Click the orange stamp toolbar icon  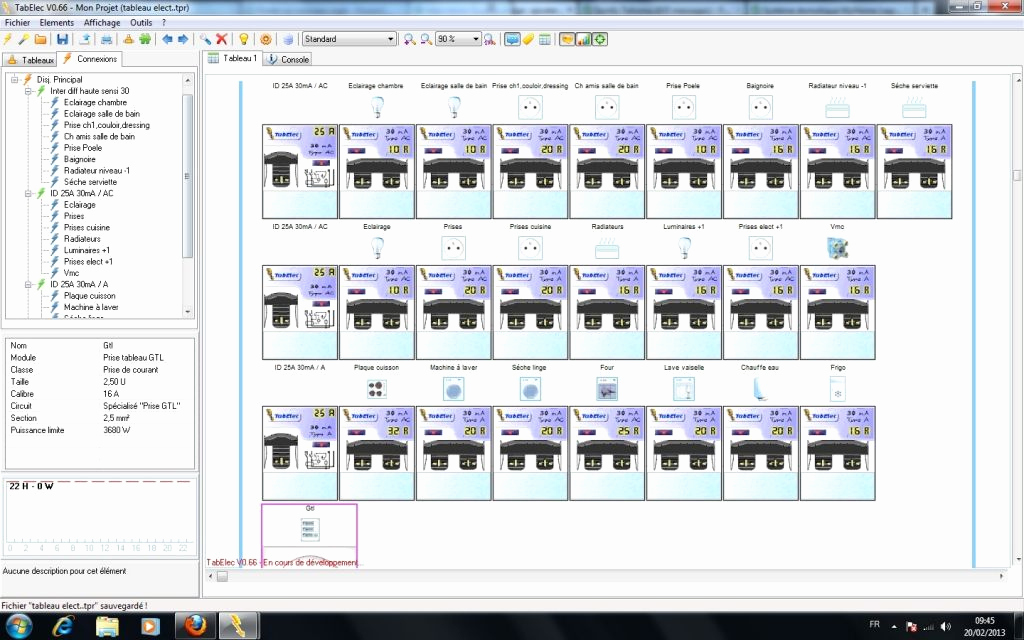click(129, 39)
